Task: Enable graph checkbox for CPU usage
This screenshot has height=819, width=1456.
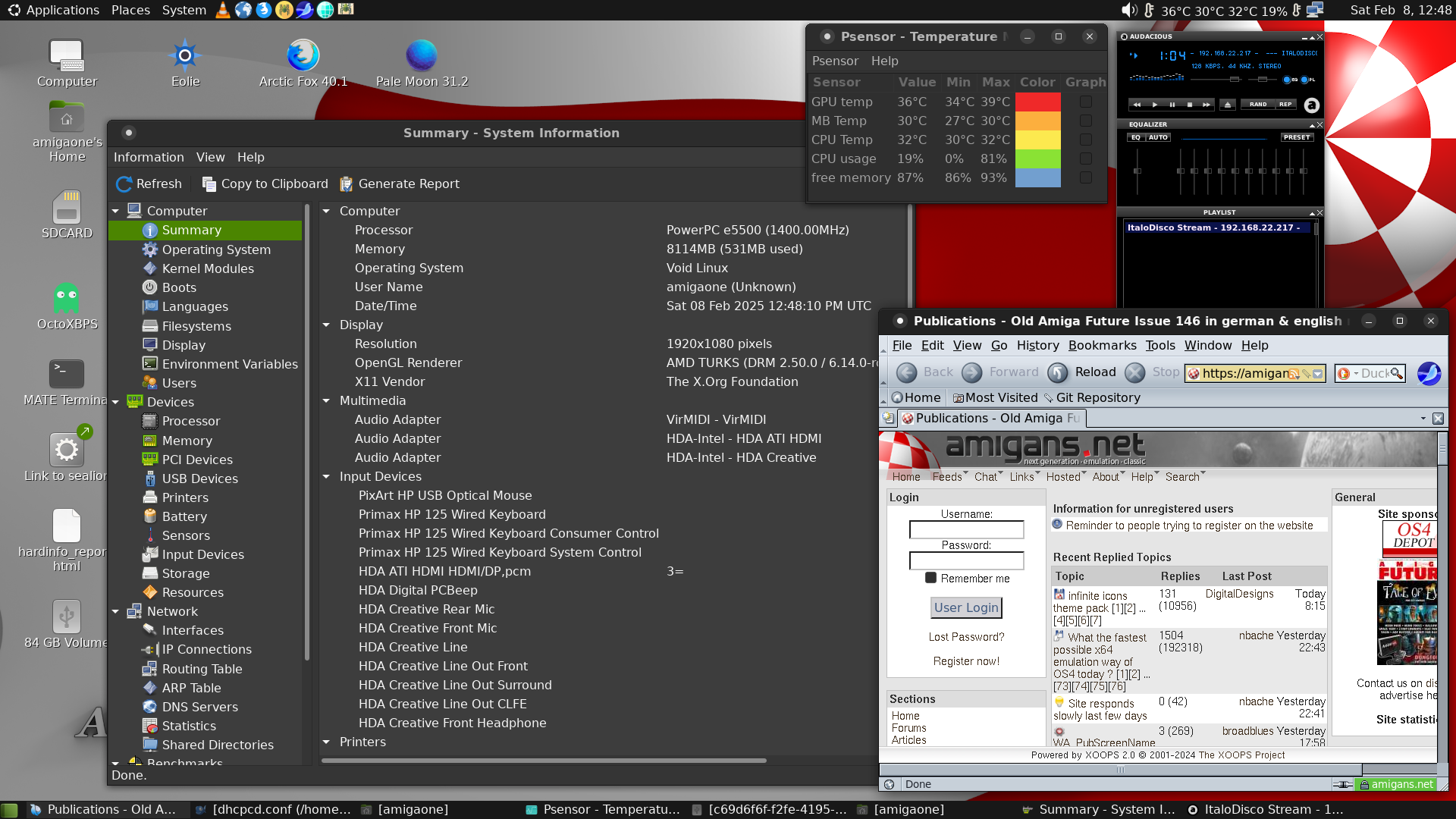Action: pyautogui.click(x=1085, y=158)
